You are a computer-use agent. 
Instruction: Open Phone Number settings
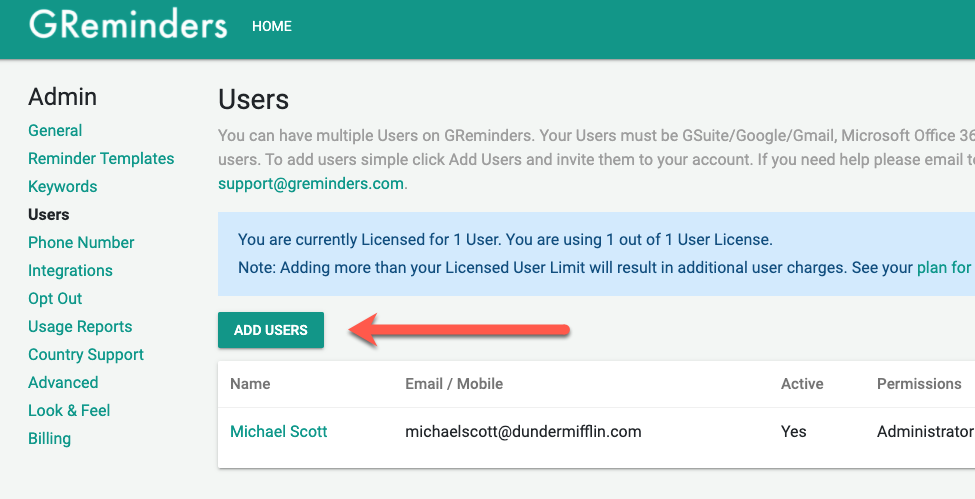tap(81, 243)
